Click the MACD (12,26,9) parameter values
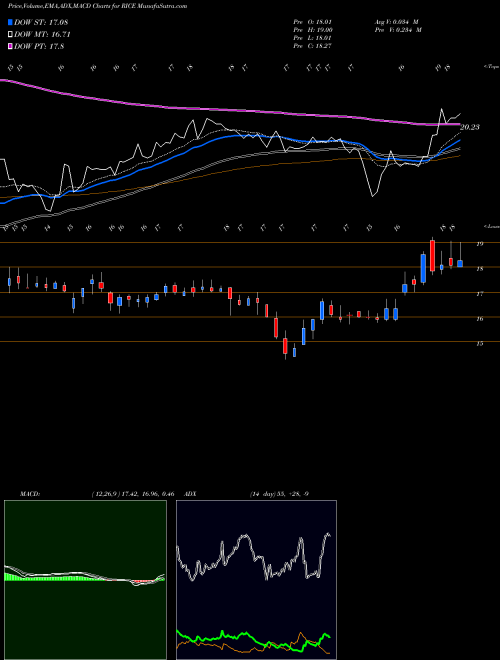Screen dimensions: 500x660 pos(133,494)
